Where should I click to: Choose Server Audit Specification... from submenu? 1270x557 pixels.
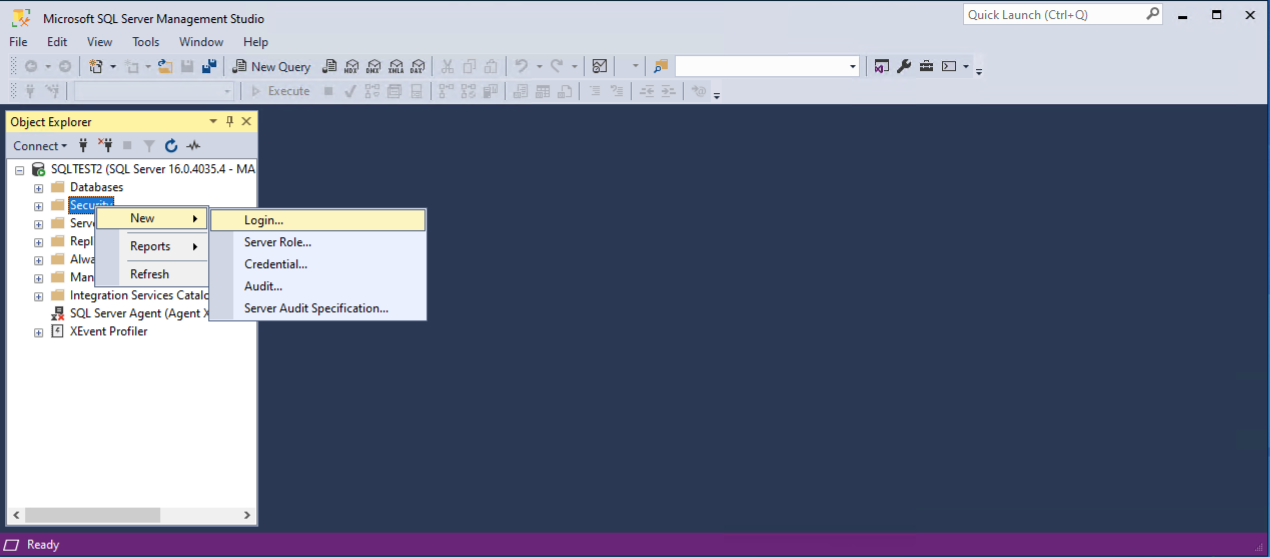click(319, 308)
